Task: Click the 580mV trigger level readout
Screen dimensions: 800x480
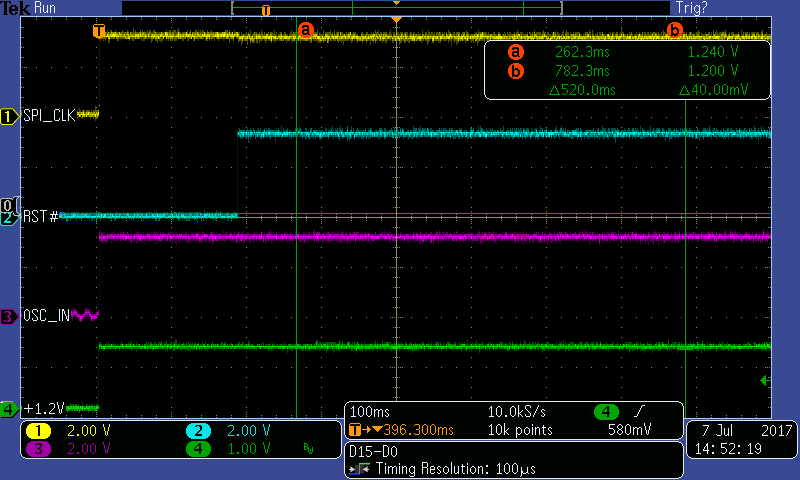Action: (630, 430)
